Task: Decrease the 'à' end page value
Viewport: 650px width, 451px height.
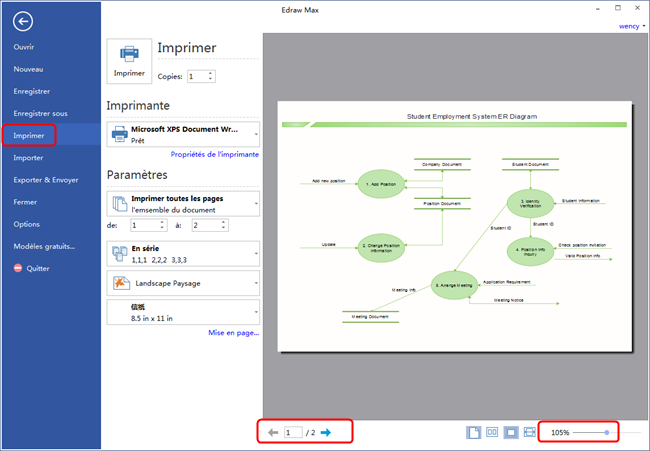Action: pyautogui.click(x=223, y=228)
